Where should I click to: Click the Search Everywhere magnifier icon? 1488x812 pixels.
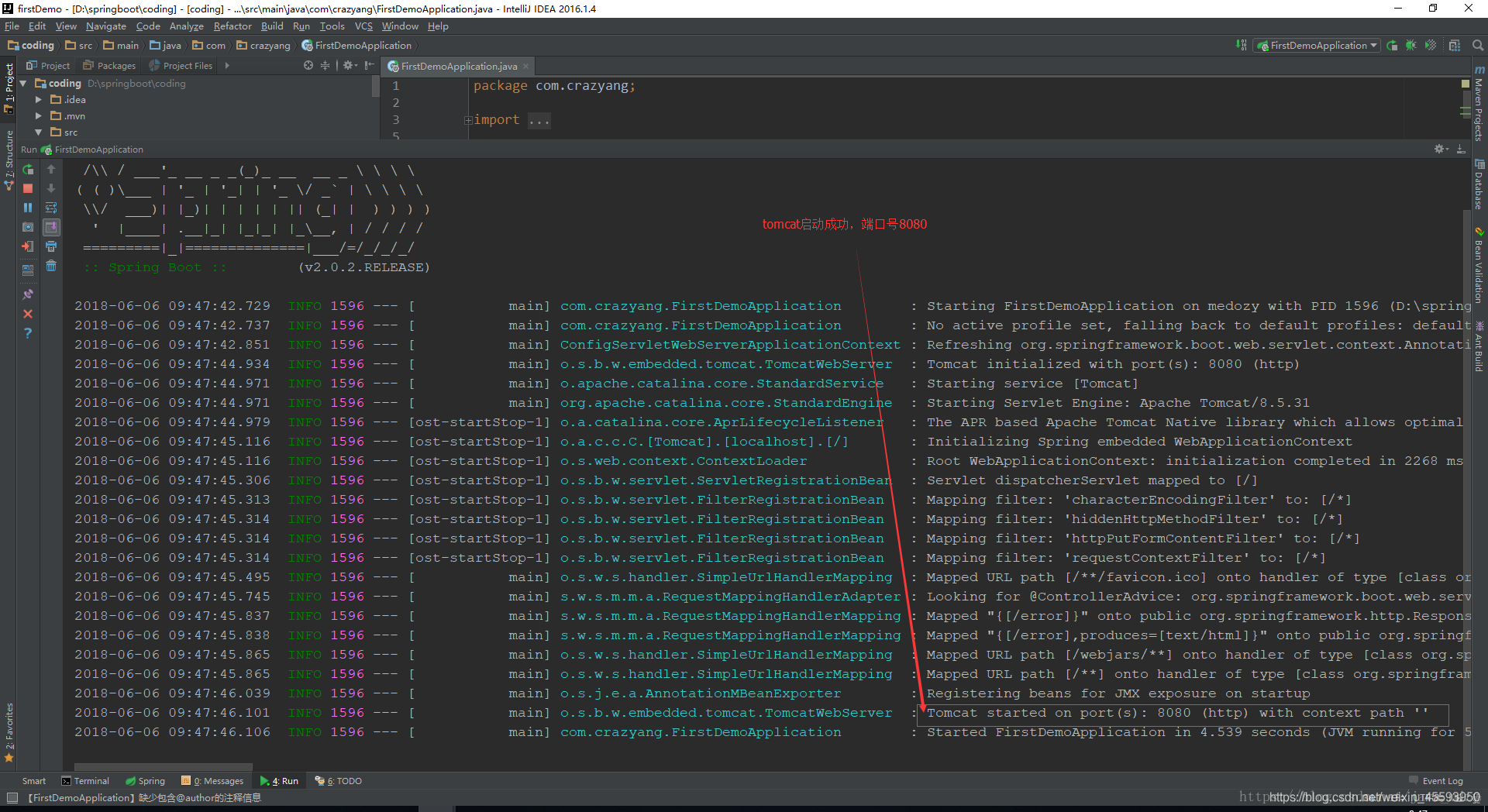(x=1478, y=45)
